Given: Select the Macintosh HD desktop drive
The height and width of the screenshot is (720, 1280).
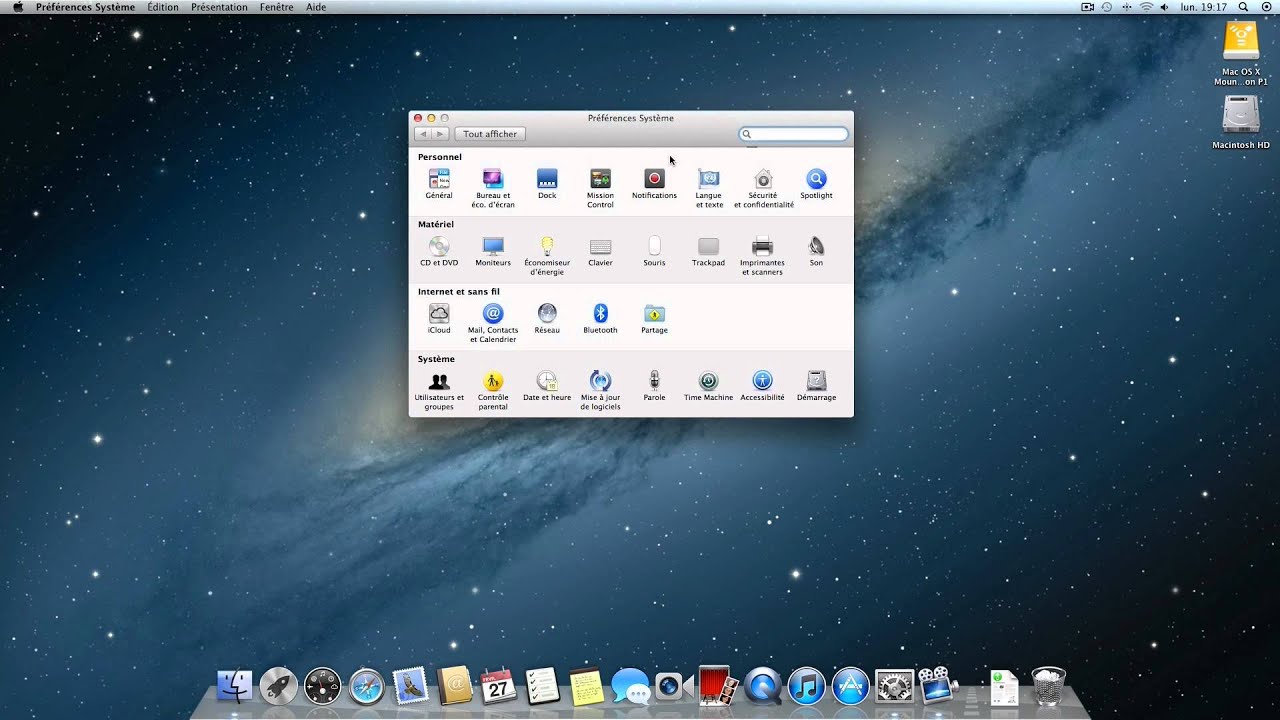Looking at the screenshot, I should [1241, 123].
